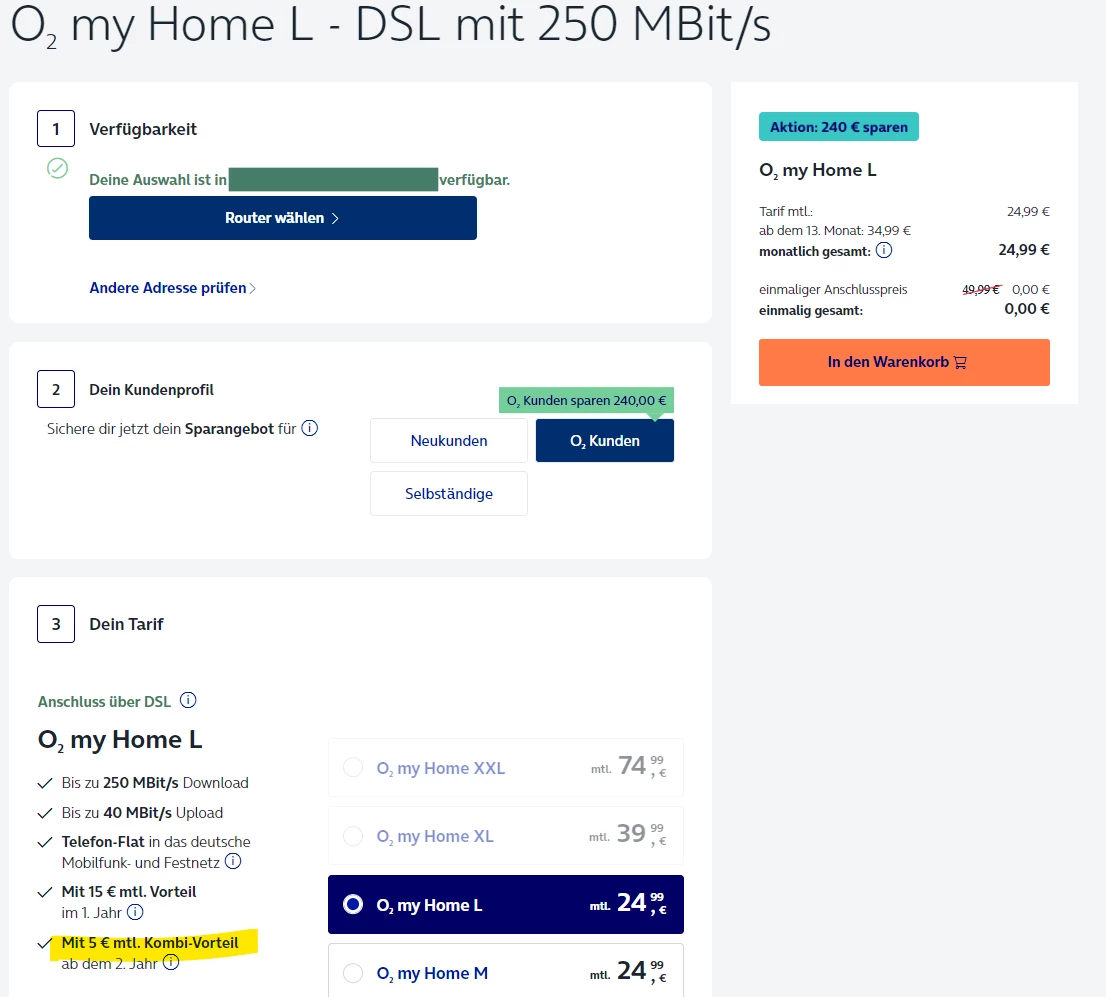Click the step 2 number box Kundenprofil
Screen dimensions: 1106x997
pos(56,389)
